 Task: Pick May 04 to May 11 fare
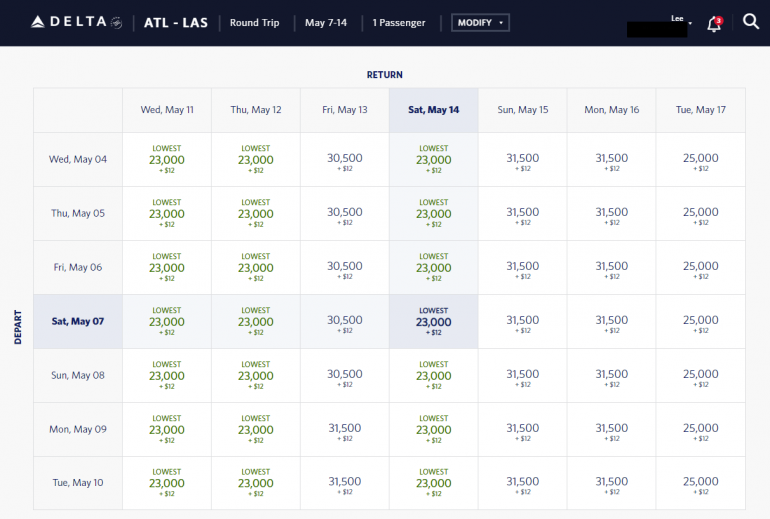[x=166, y=160]
